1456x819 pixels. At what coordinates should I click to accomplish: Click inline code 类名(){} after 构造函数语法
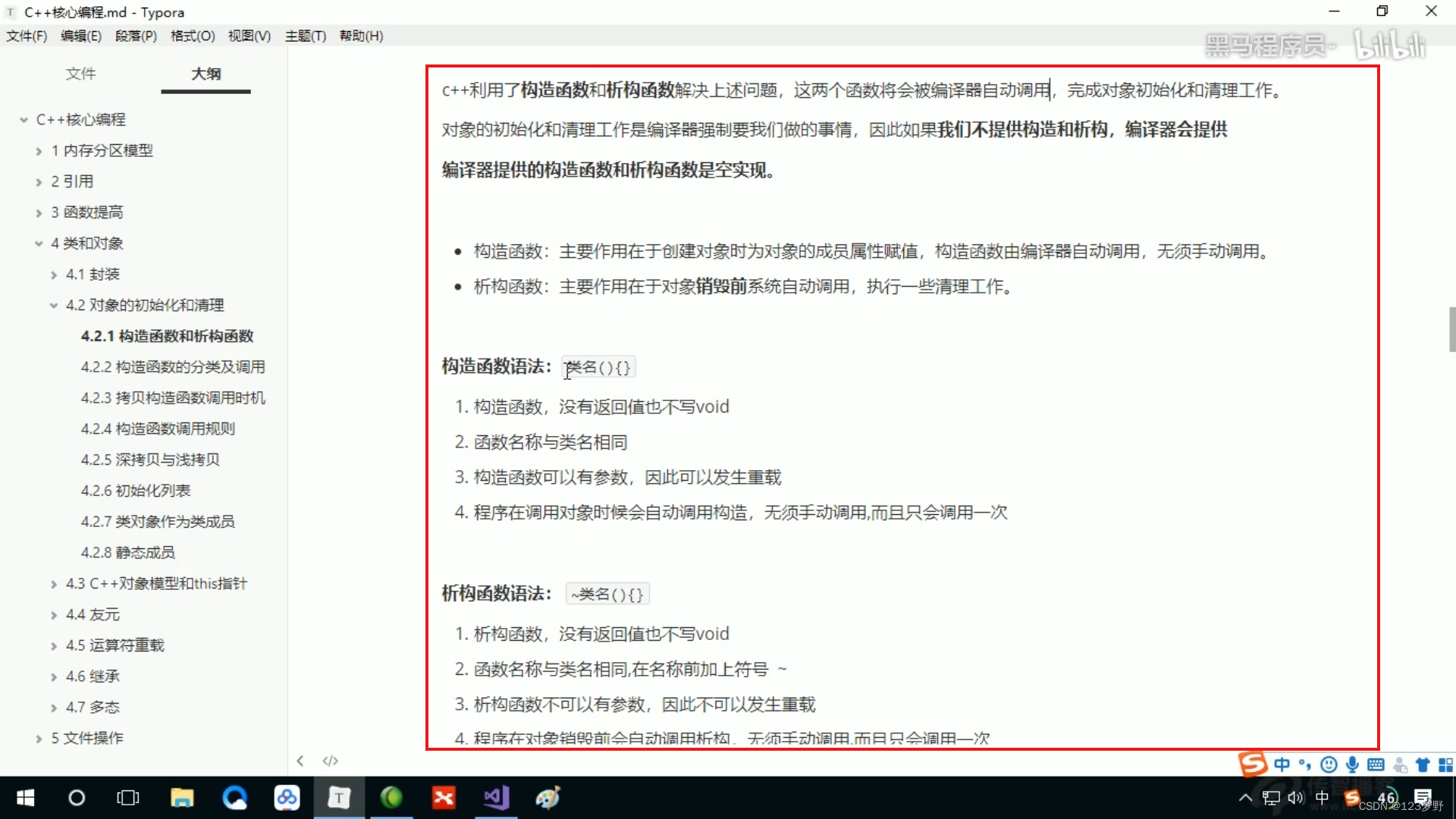[x=598, y=367]
